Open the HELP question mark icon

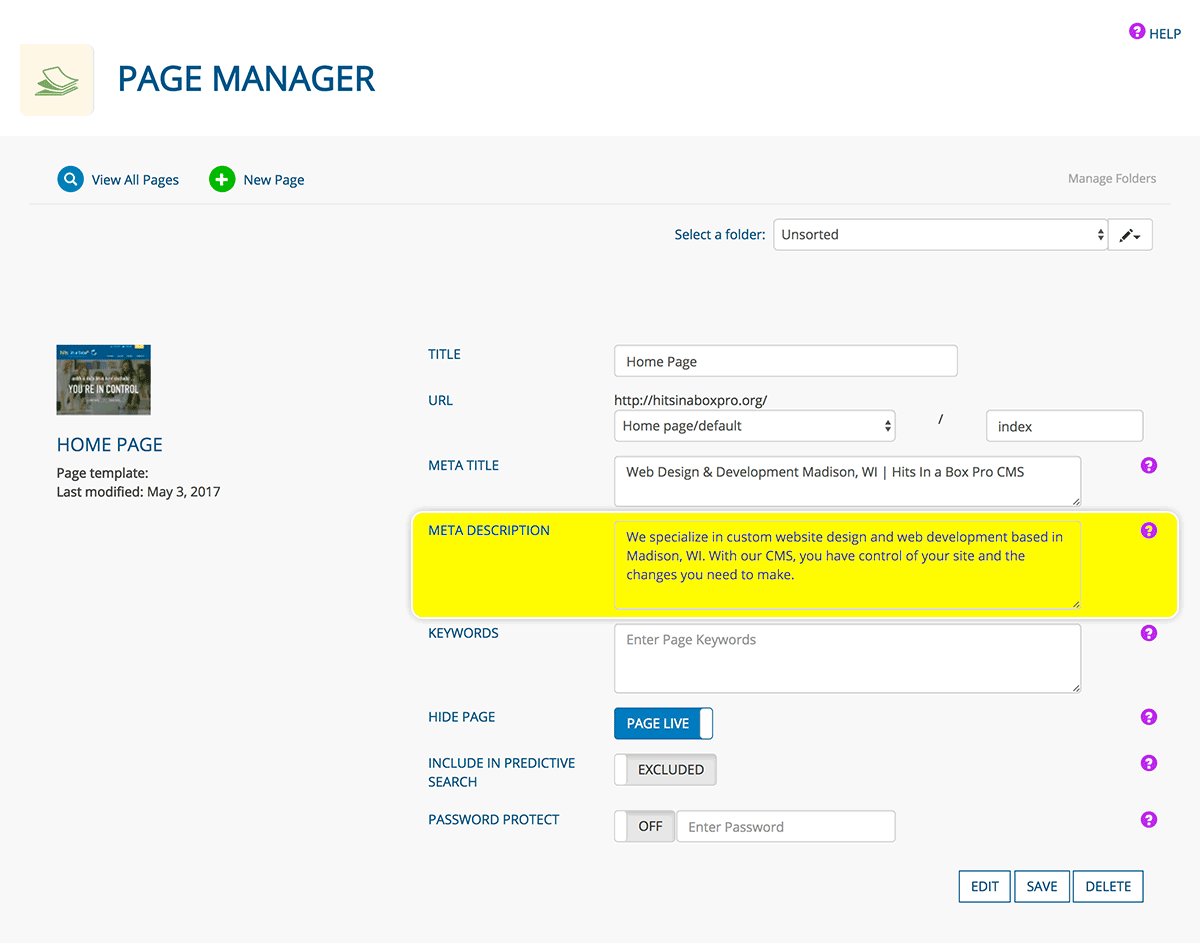pos(1136,32)
